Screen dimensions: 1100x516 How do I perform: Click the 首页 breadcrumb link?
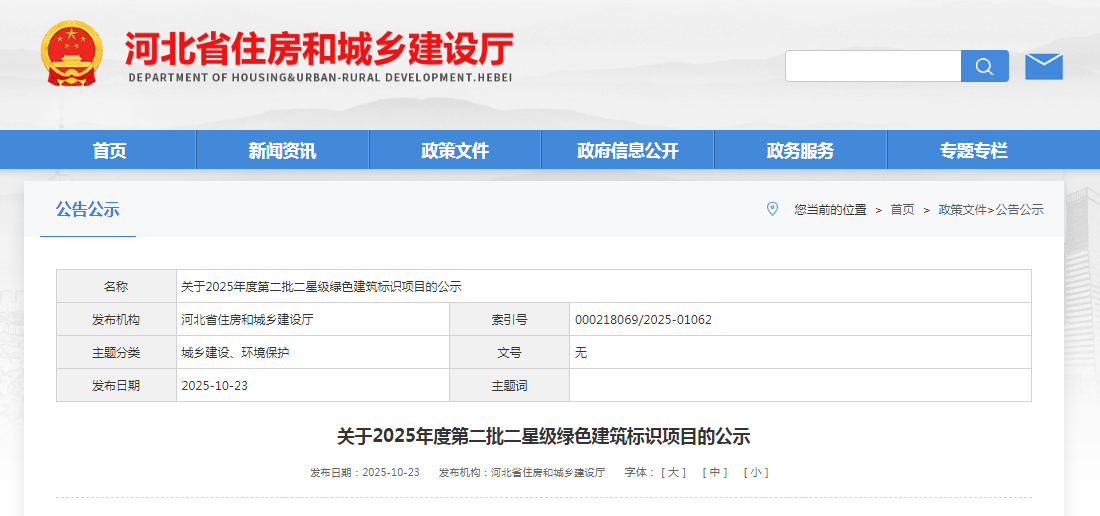pos(902,209)
